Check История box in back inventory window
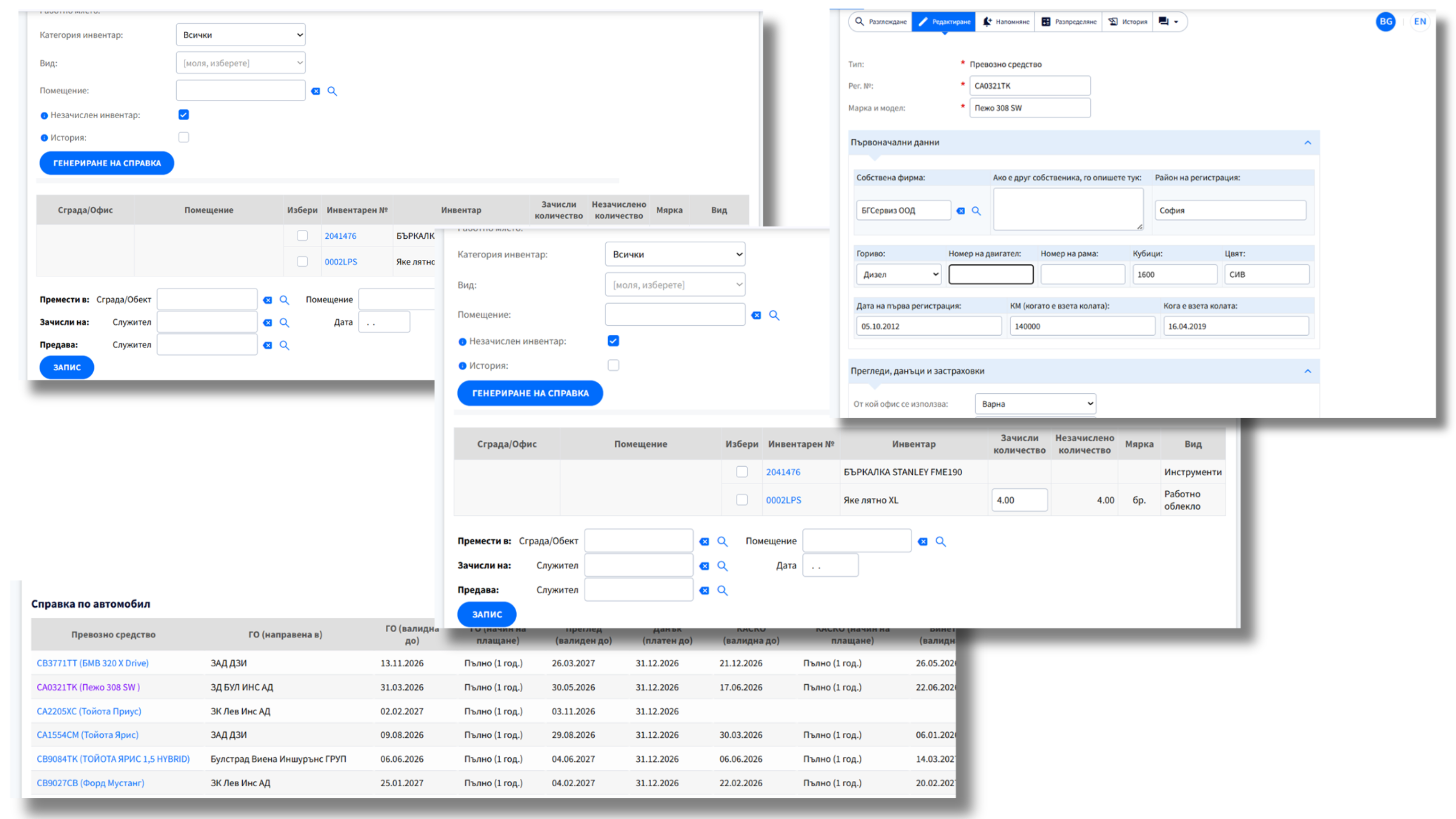The width and height of the screenshot is (1456, 819). [184, 137]
